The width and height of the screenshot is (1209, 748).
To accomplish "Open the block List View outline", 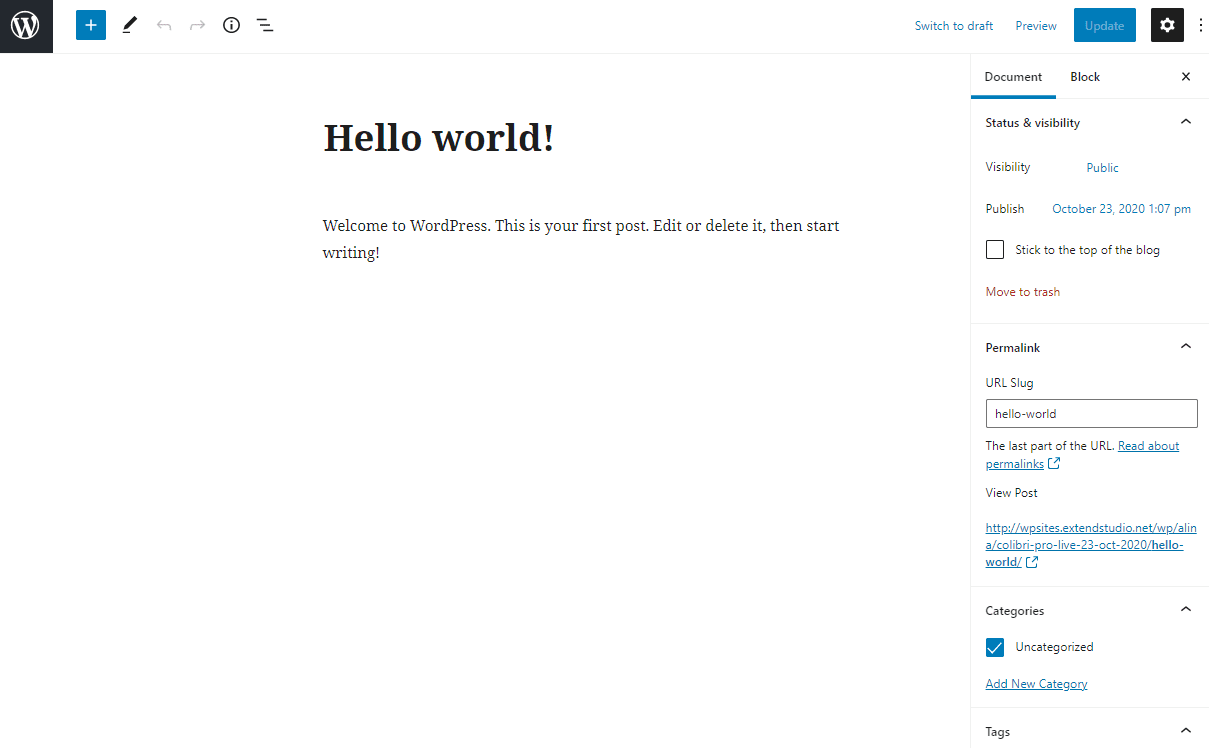I will pyautogui.click(x=265, y=25).
